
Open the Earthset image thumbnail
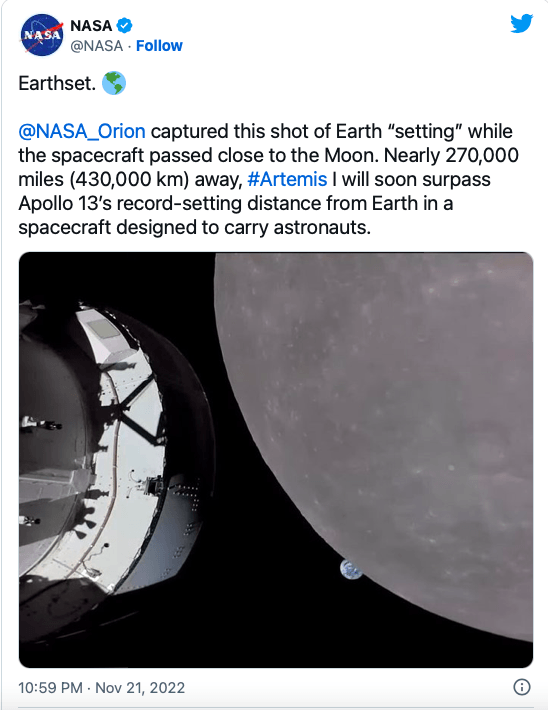pyautogui.click(x=276, y=460)
